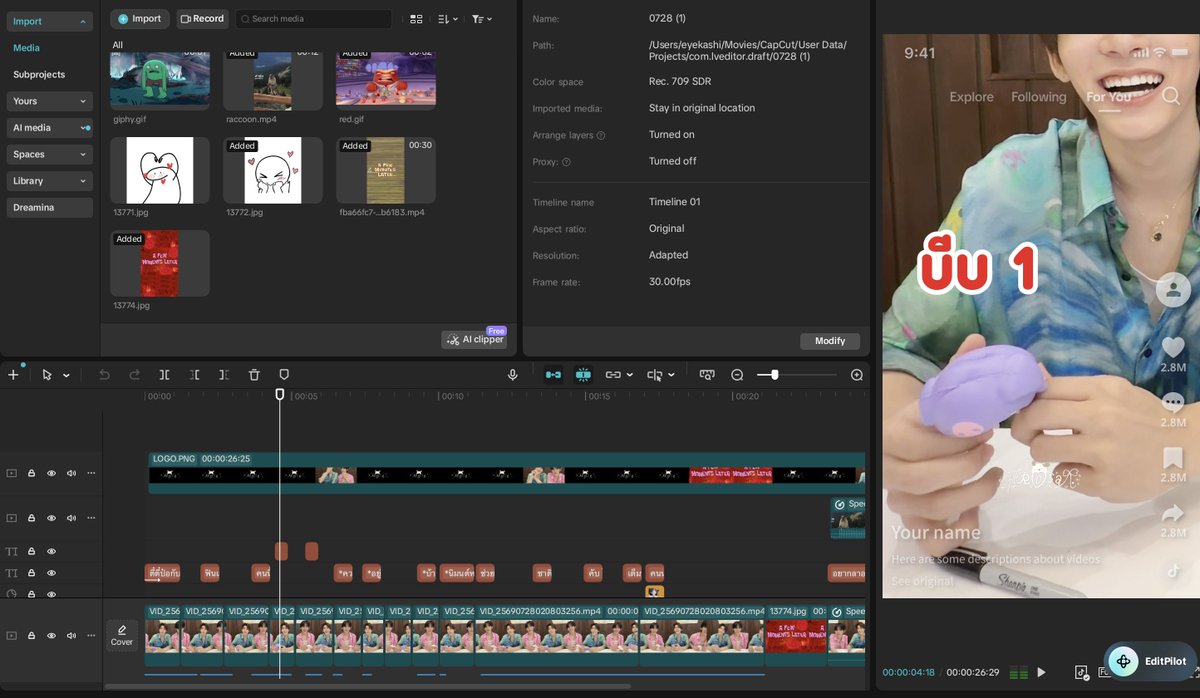Screen dimensions: 1200x698
Task: Click the Split clip tool in timeline toolbar
Action: click(164, 375)
